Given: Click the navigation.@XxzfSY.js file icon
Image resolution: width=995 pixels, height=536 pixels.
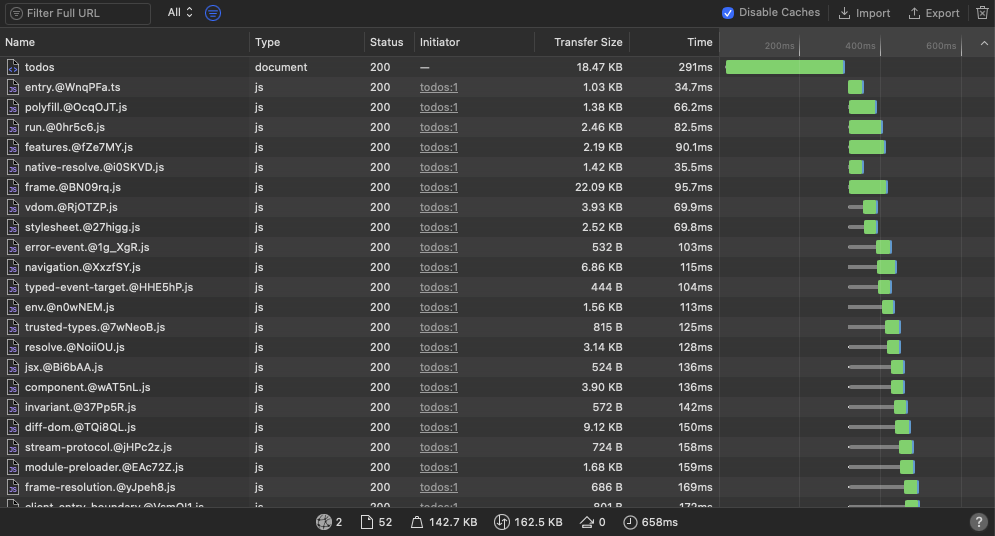Looking at the screenshot, I should pyautogui.click(x=13, y=267).
